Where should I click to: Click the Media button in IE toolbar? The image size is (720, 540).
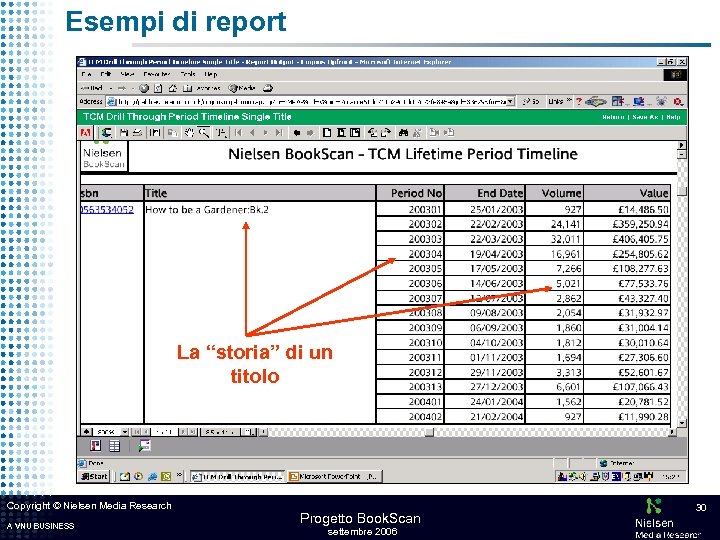tap(242, 88)
